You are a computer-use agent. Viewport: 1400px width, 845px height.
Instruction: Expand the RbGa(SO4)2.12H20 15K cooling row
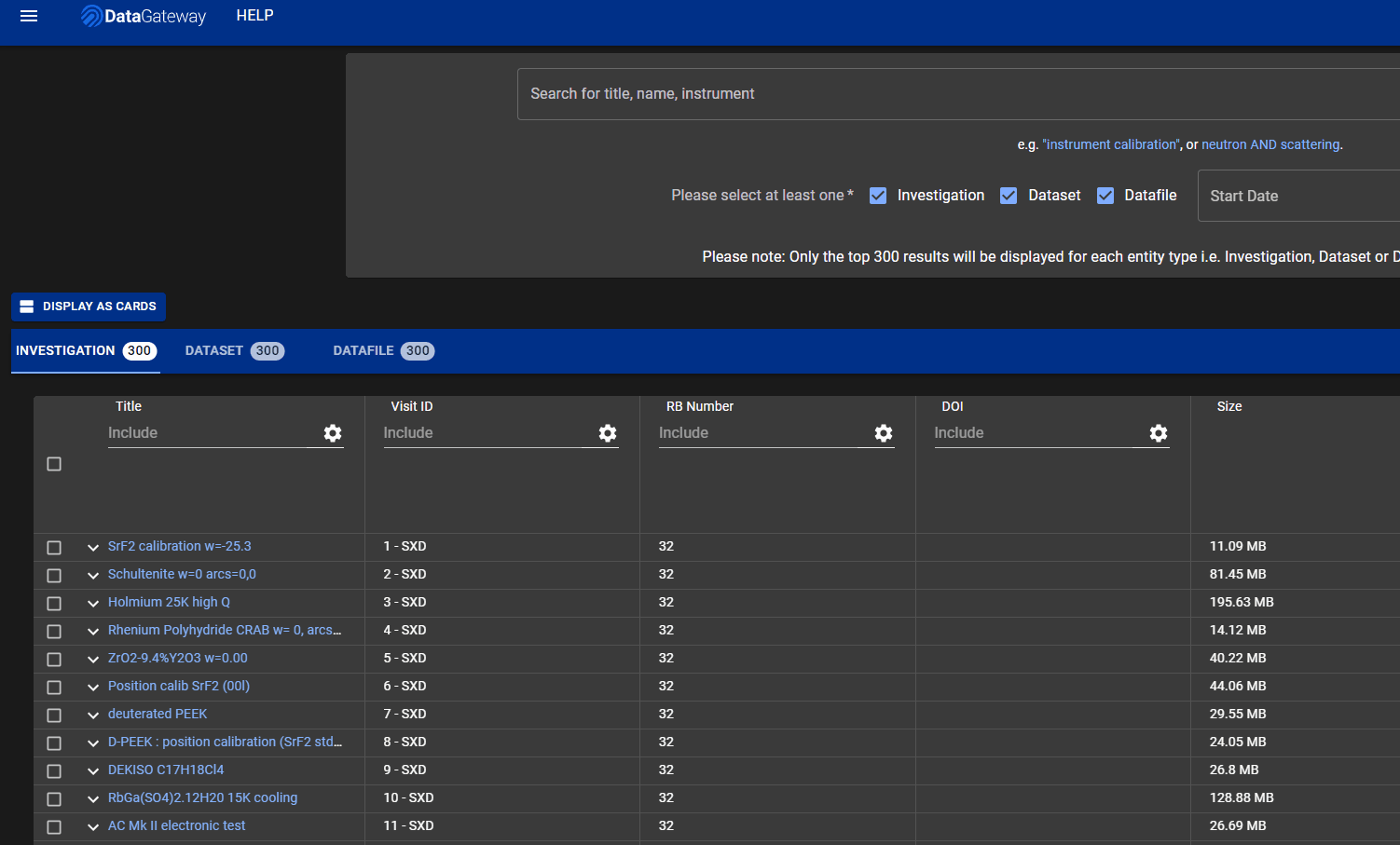(x=92, y=798)
